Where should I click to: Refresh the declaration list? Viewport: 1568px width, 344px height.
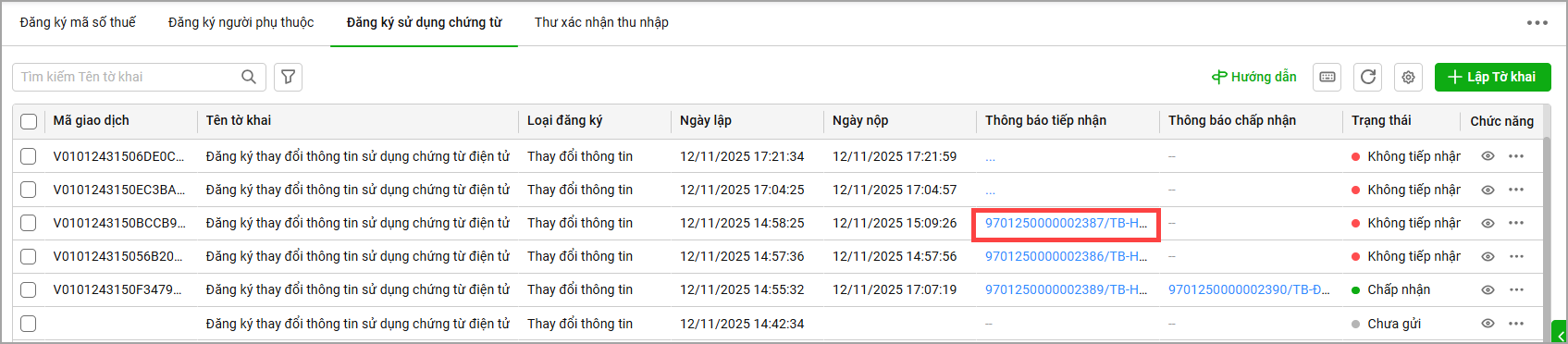click(x=1368, y=77)
